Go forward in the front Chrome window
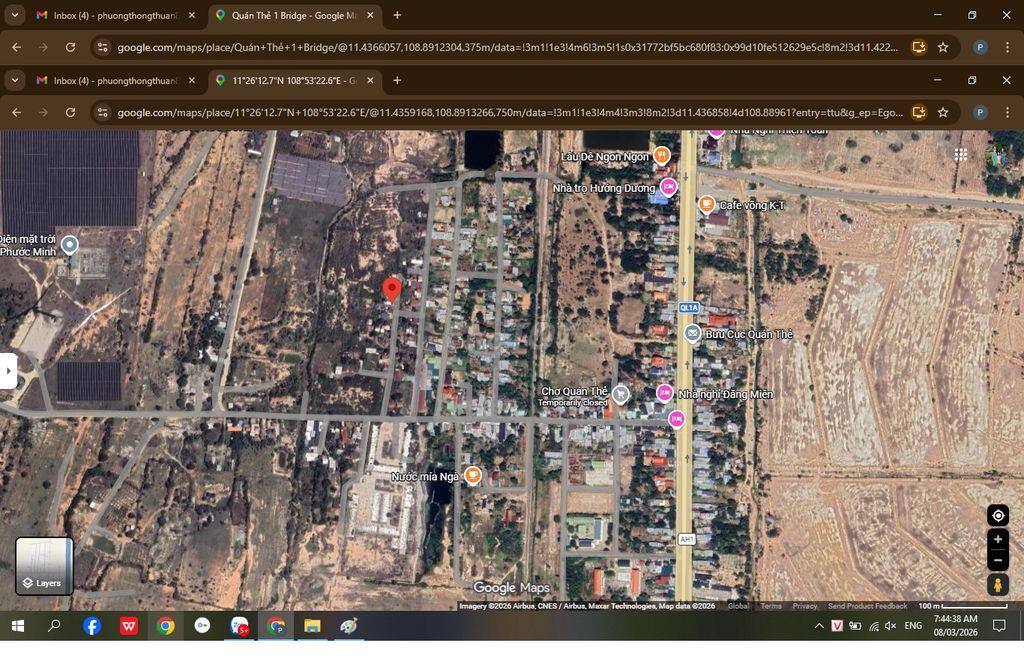Screen dimensions: 1024x670 tap(43, 112)
